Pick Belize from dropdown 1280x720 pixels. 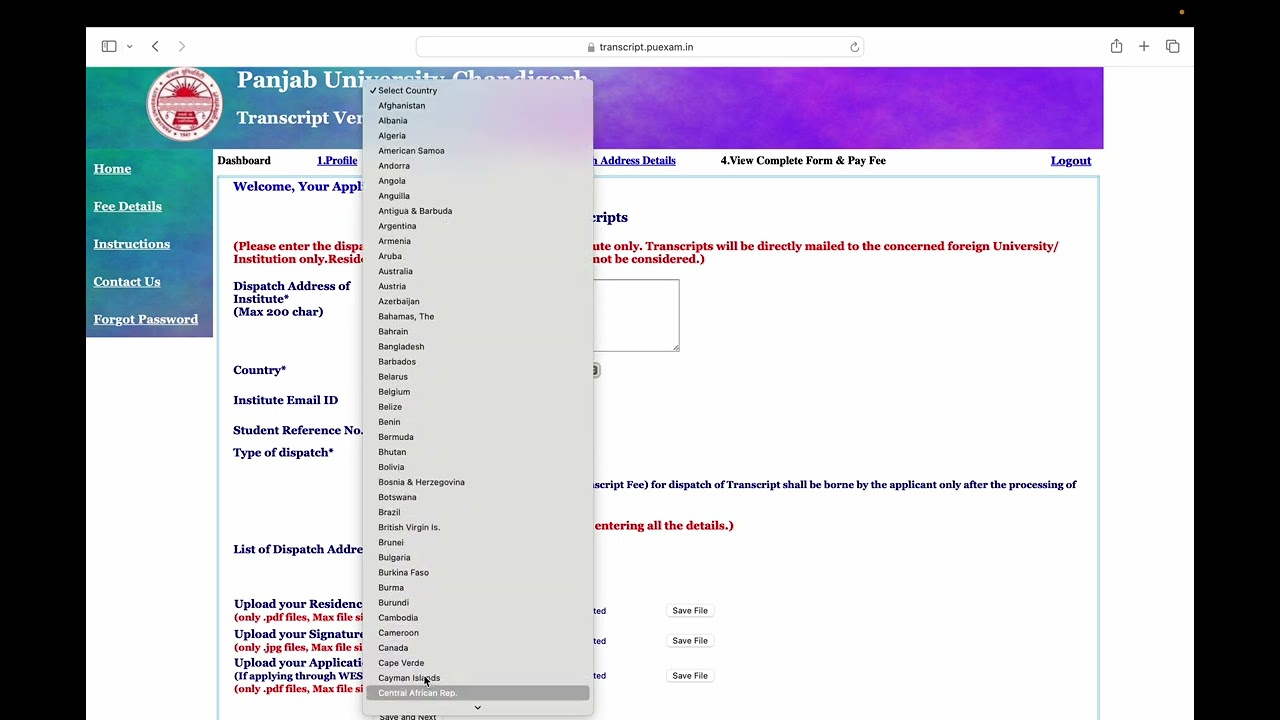click(x=477, y=407)
